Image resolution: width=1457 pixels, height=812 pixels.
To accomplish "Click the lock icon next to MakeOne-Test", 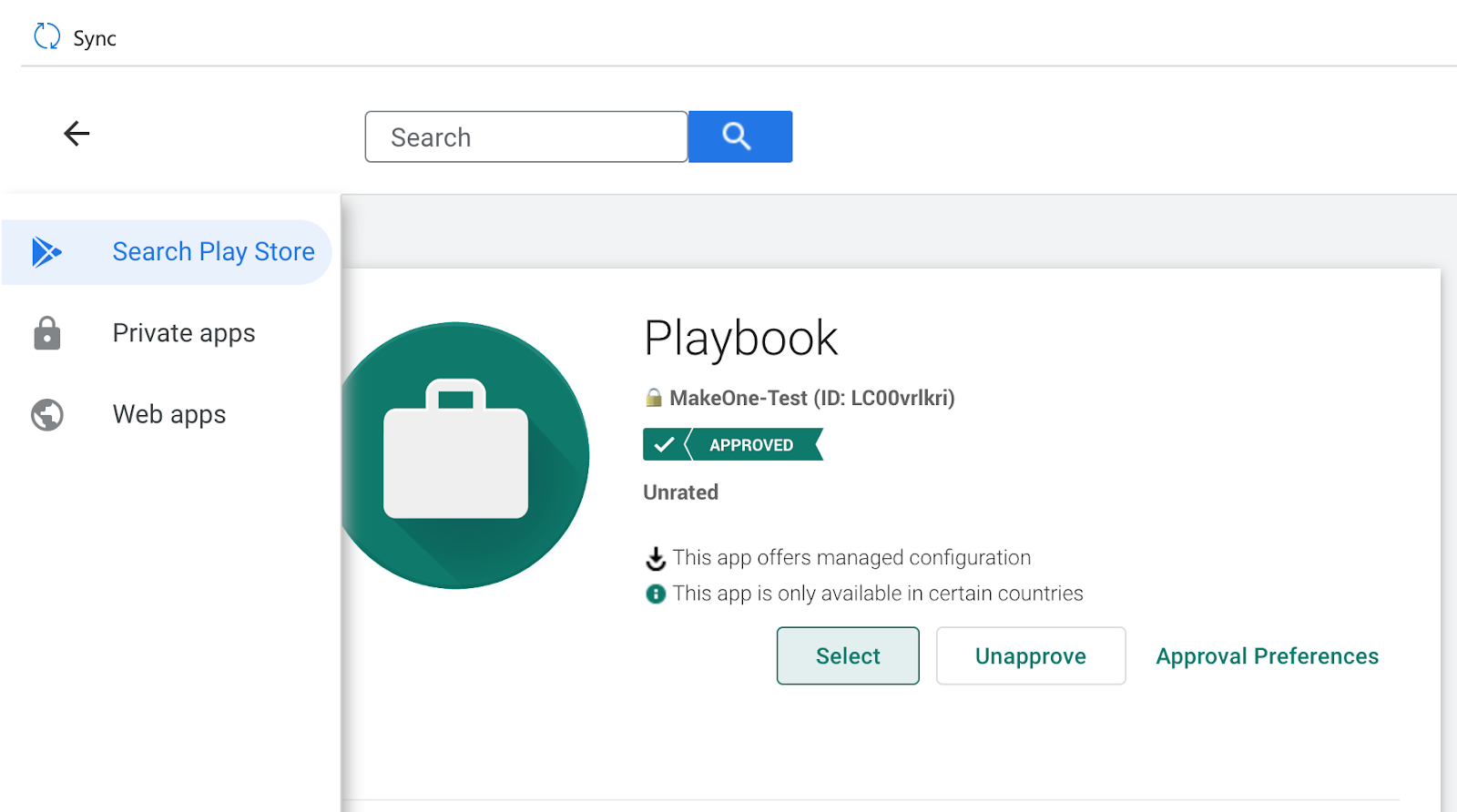I will [x=653, y=398].
